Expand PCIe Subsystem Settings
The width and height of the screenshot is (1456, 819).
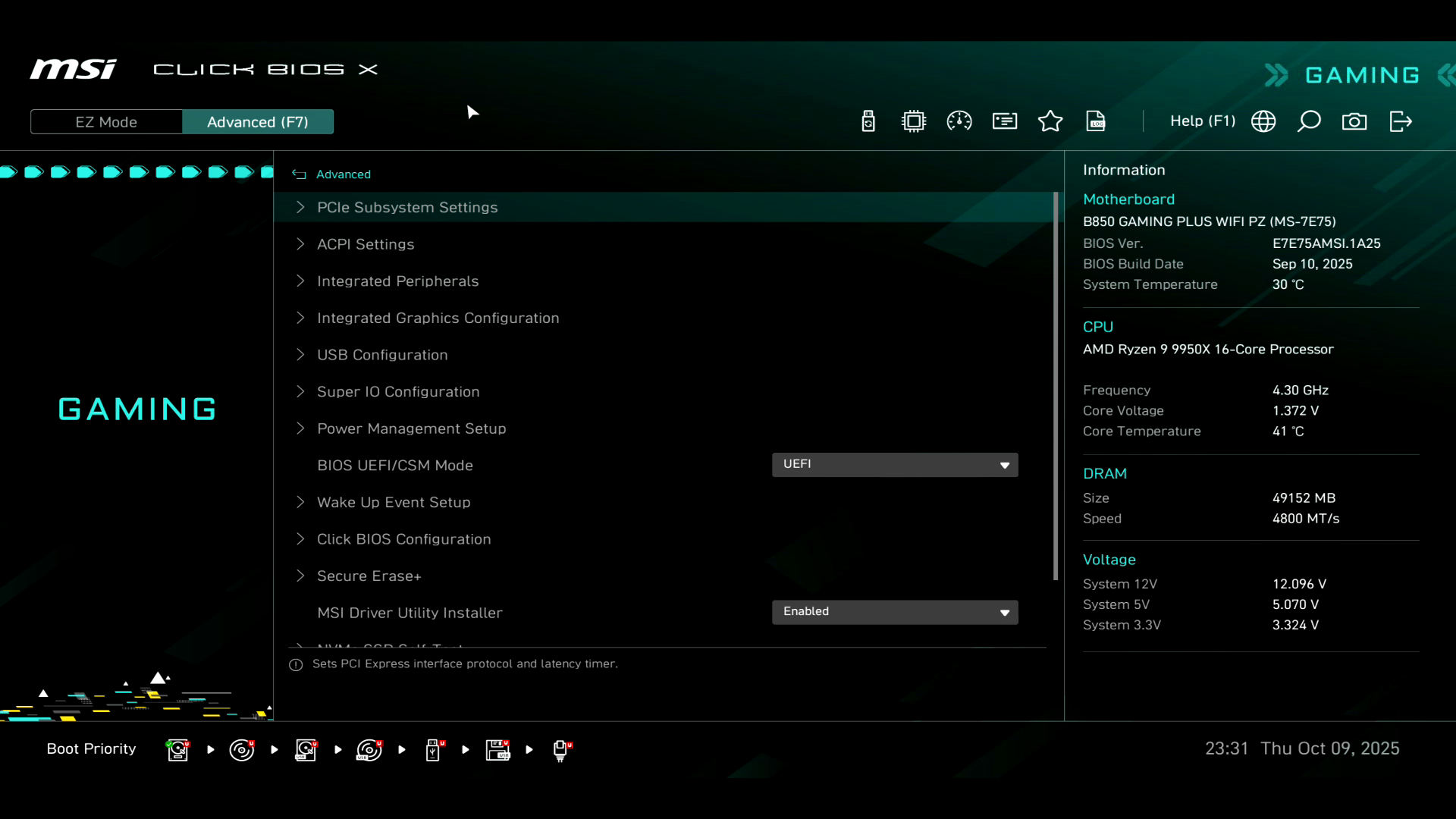point(407,207)
